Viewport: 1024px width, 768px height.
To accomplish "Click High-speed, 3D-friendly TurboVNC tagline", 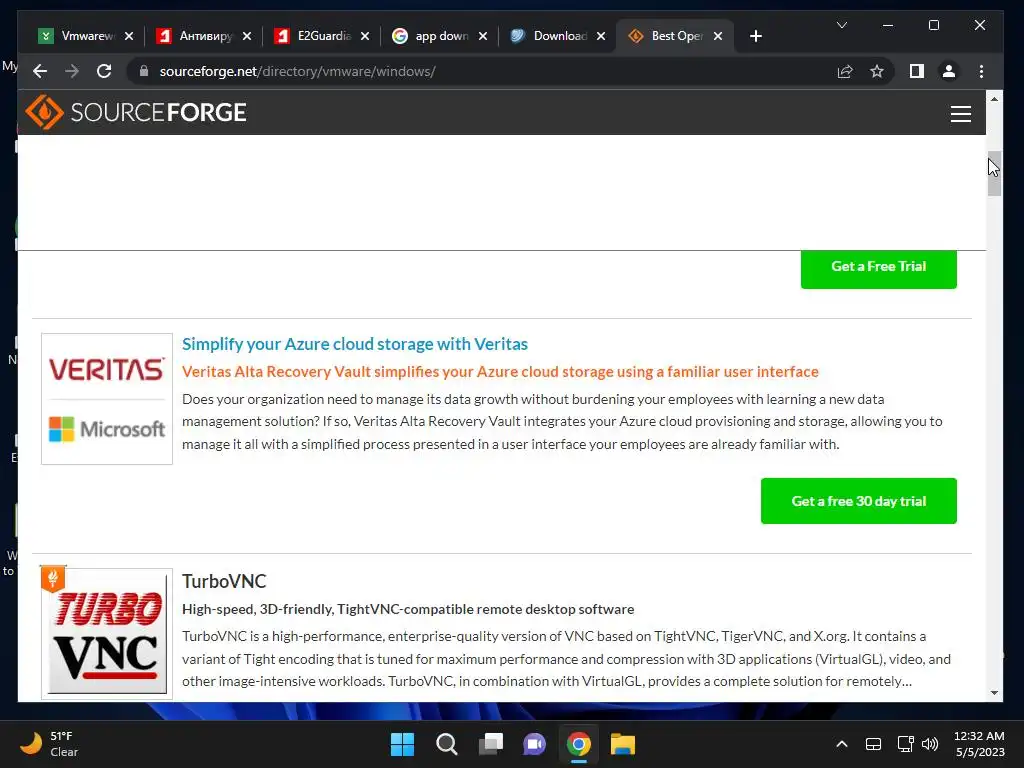I will click(x=408, y=609).
